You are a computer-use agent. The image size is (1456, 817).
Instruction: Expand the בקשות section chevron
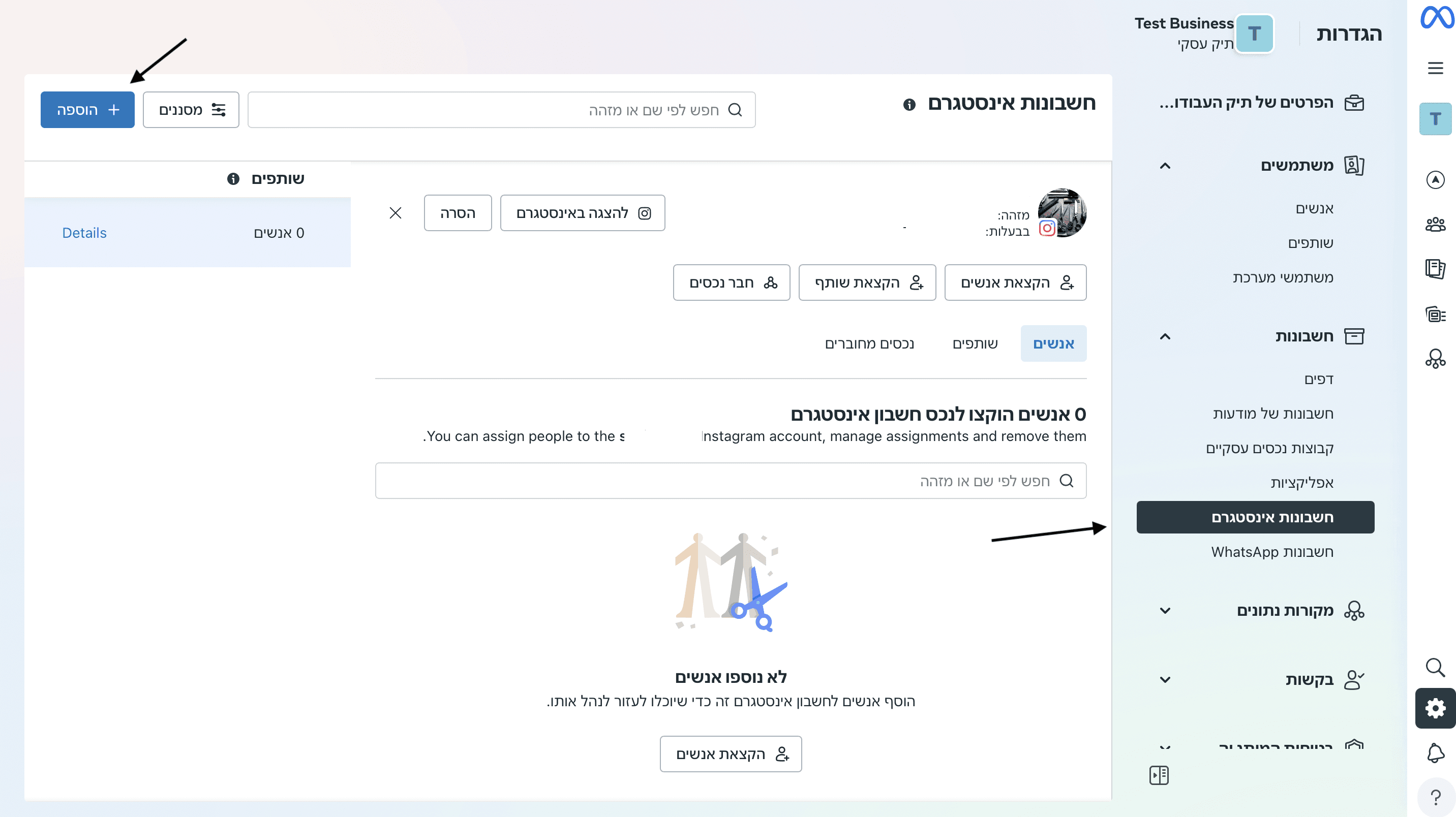click(1164, 680)
